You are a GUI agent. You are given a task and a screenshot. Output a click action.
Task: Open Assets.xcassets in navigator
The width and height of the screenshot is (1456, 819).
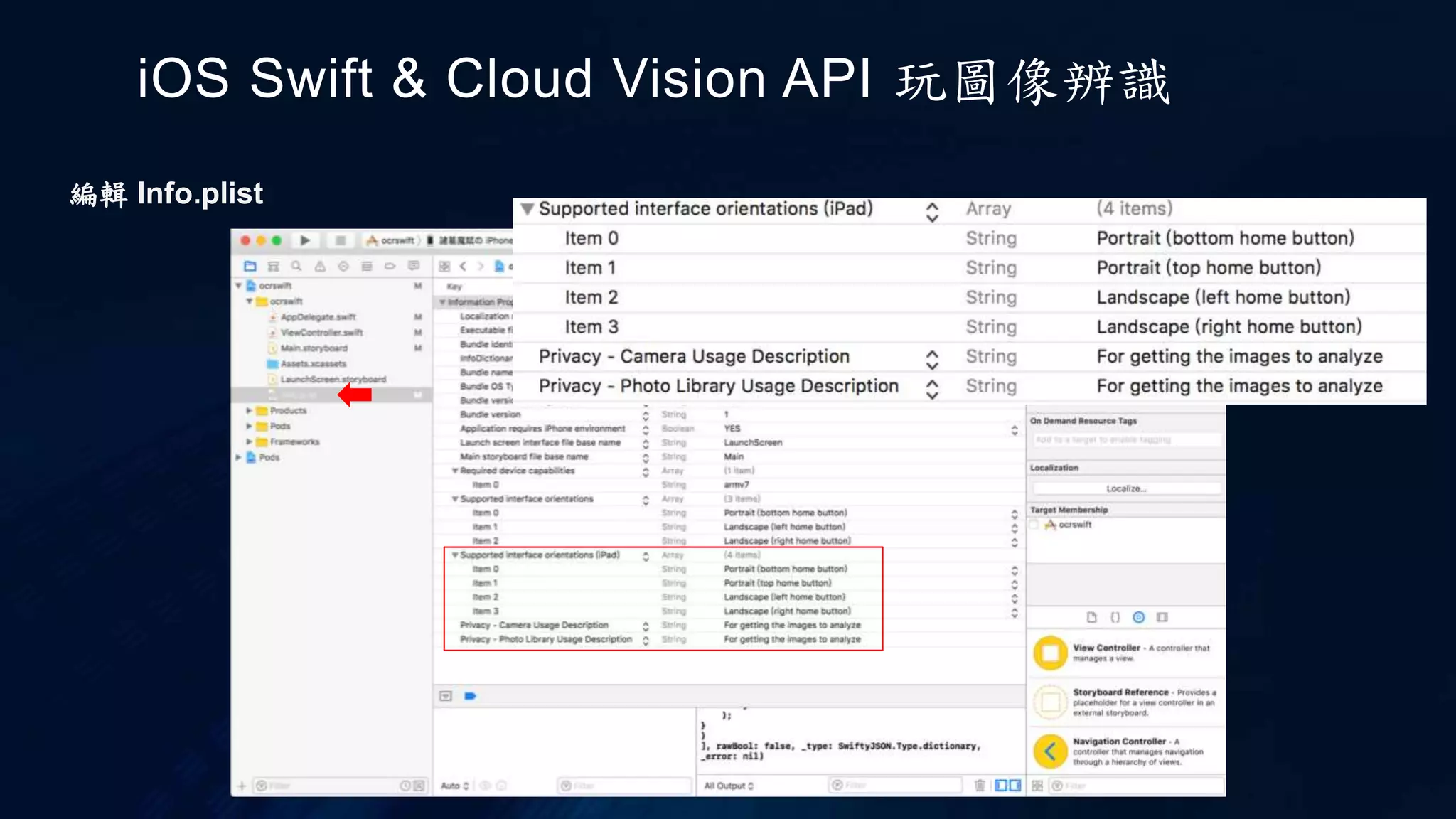pos(313,364)
